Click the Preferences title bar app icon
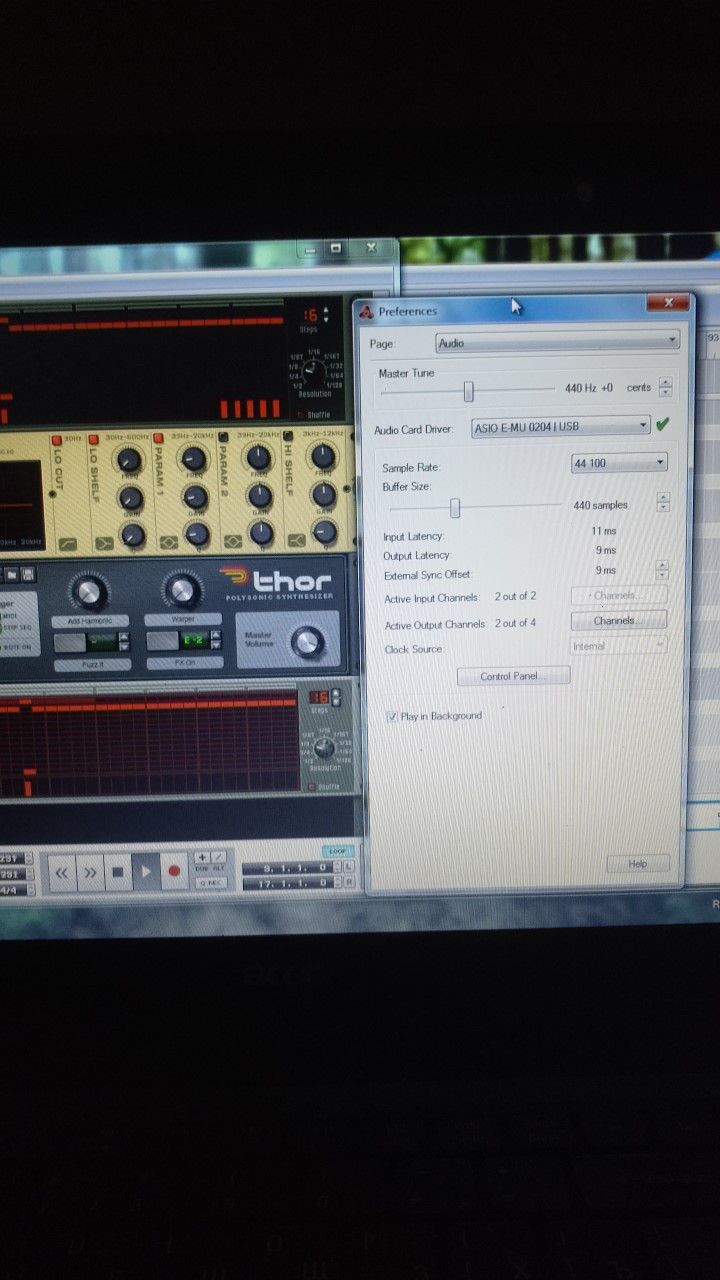Viewport: 720px width, 1280px height. (x=367, y=311)
